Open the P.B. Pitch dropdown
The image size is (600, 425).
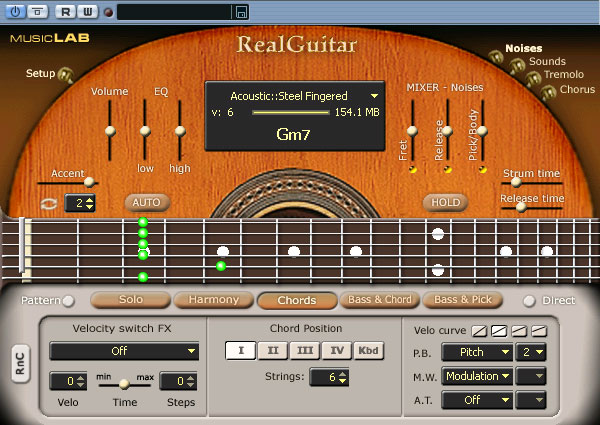tap(477, 352)
